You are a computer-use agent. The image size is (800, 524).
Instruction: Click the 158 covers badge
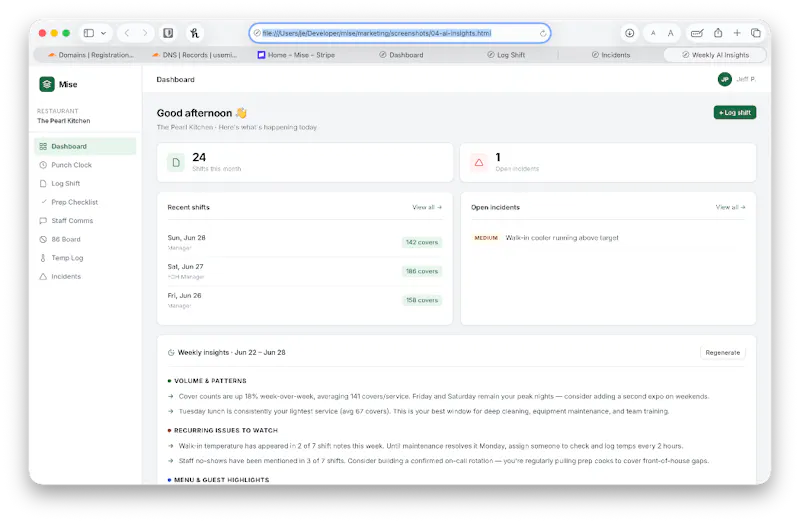point(422,301)
